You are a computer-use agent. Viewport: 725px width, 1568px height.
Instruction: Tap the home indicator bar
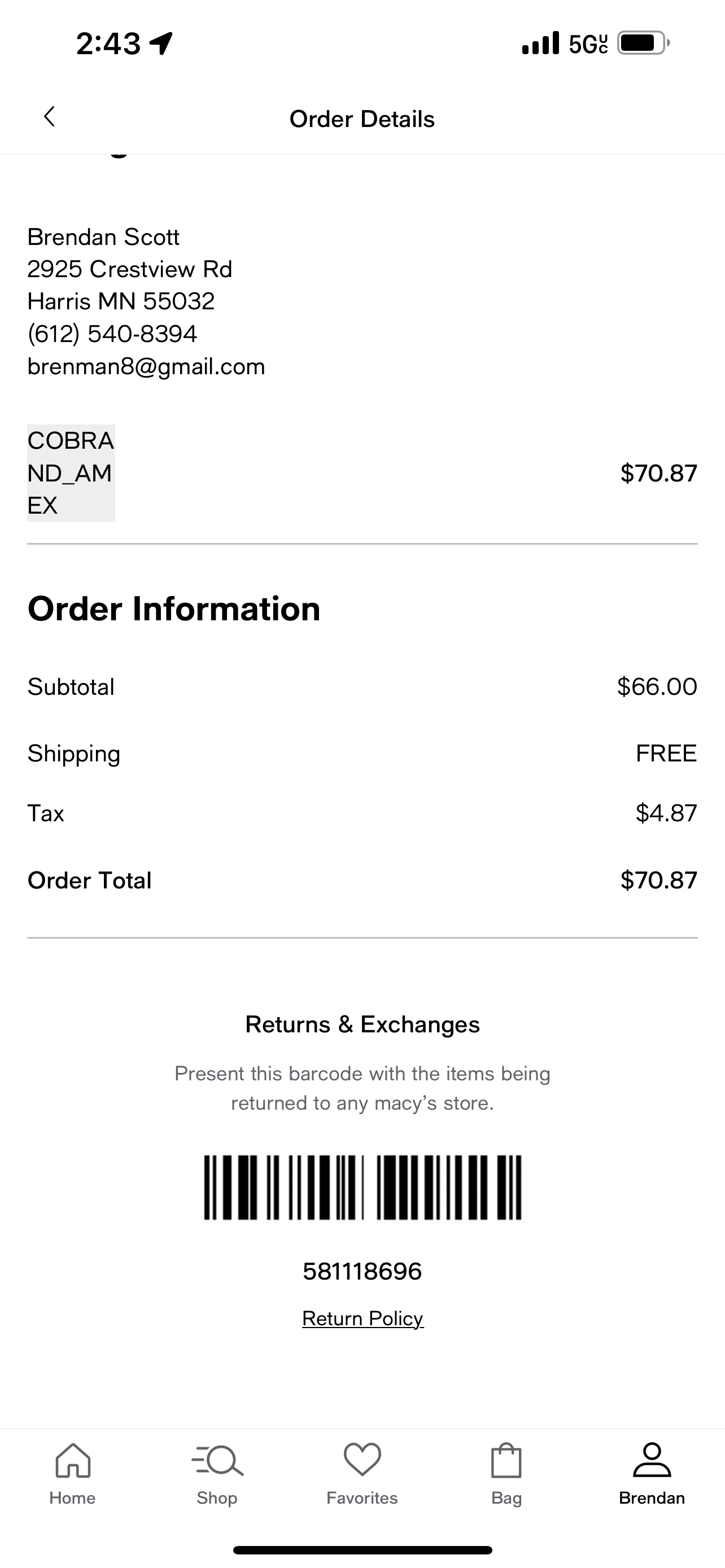click(x=363, y=1550)
